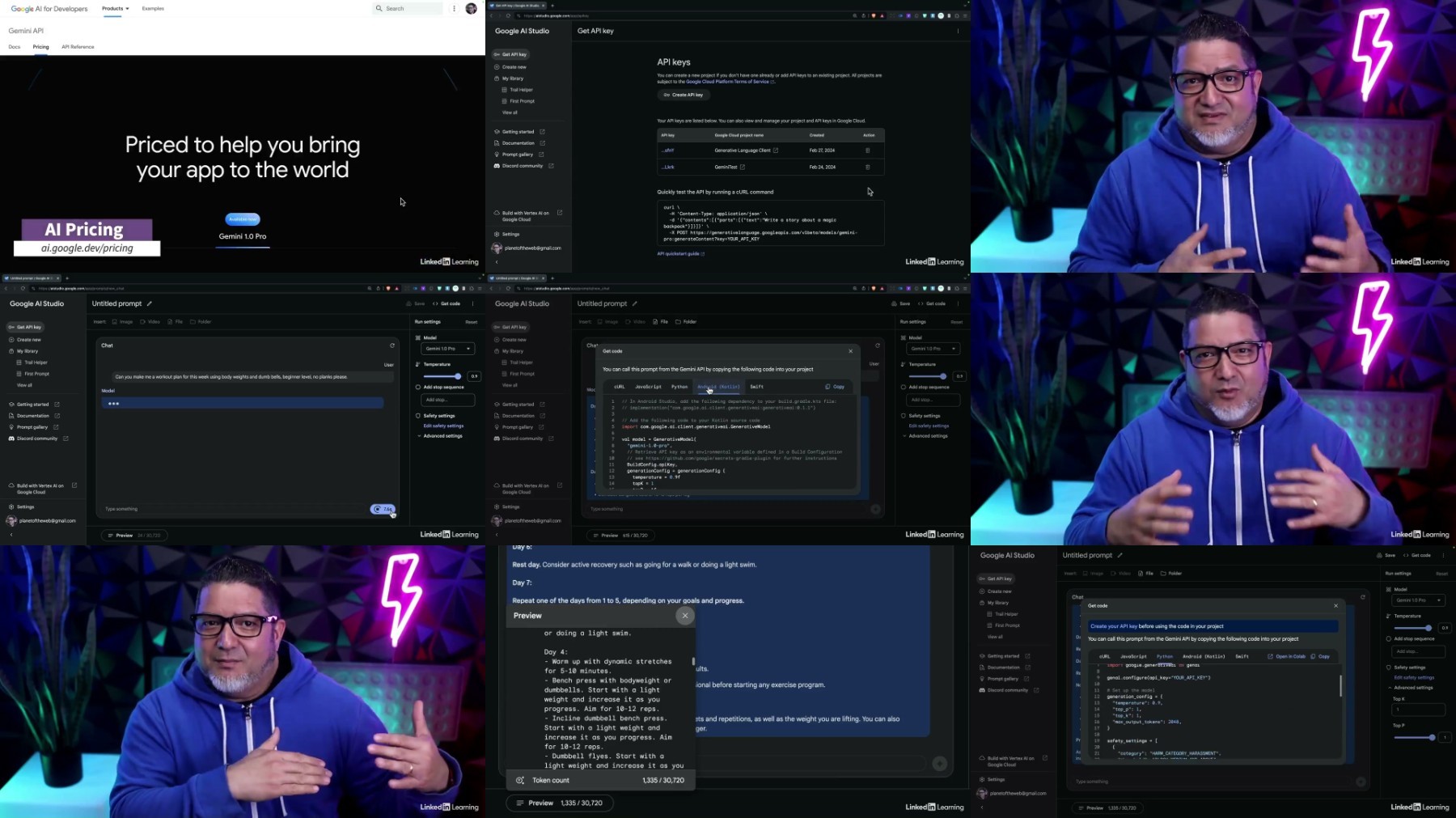The height and width of the screenshot is (818, 1456).
Task: Copy the Kotlin code in Get code dialog
Action: tap(835, 387)
